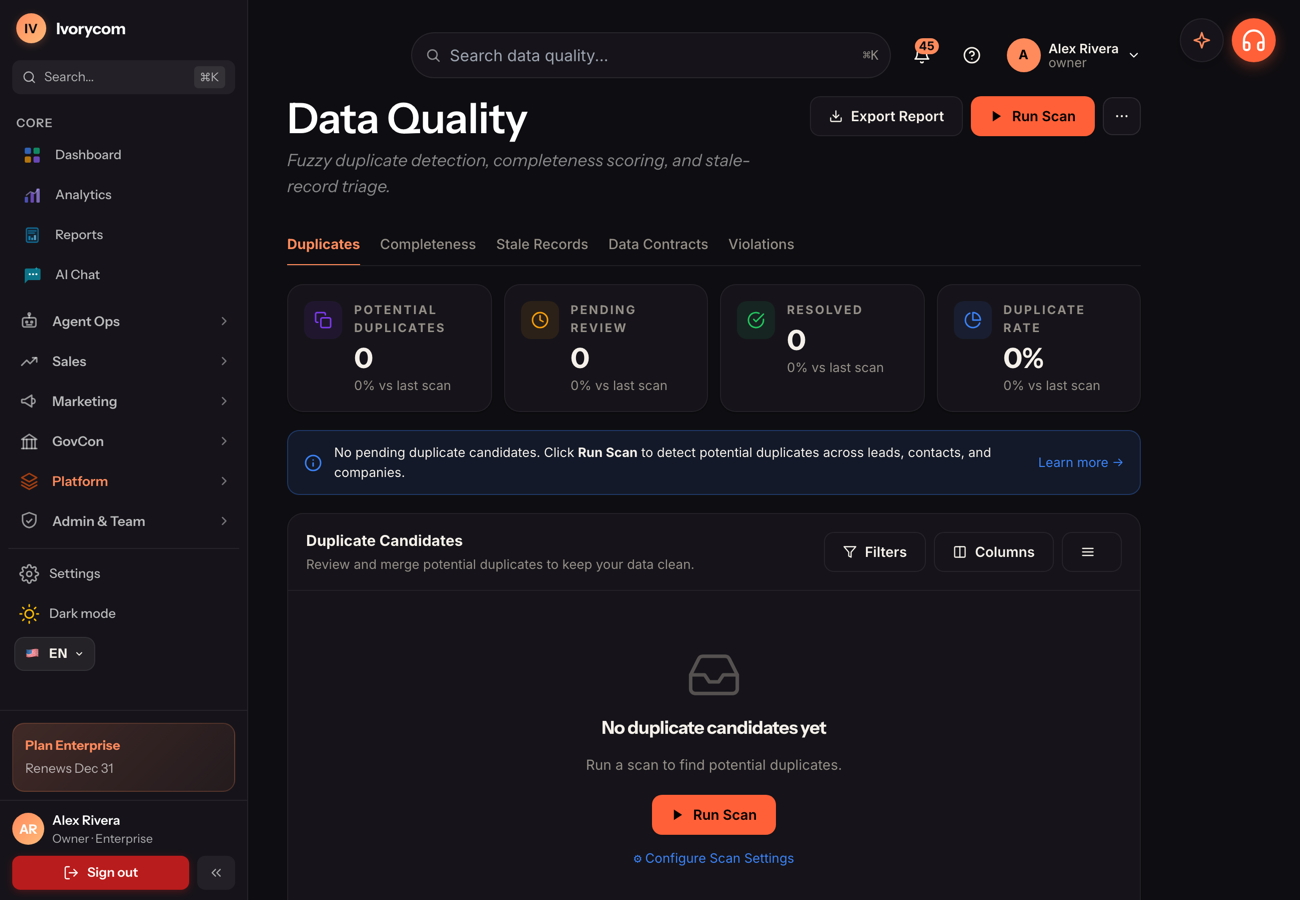Click the Search data quality field
The image size is (1300, 900).
click(651, 56)
